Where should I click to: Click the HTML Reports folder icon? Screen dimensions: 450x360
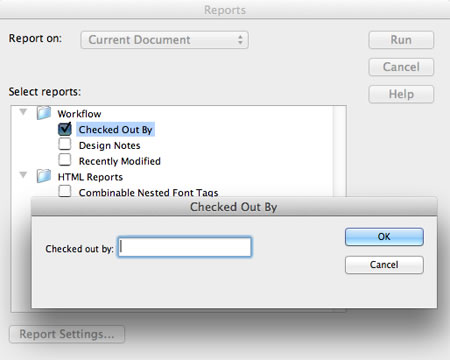44,176
